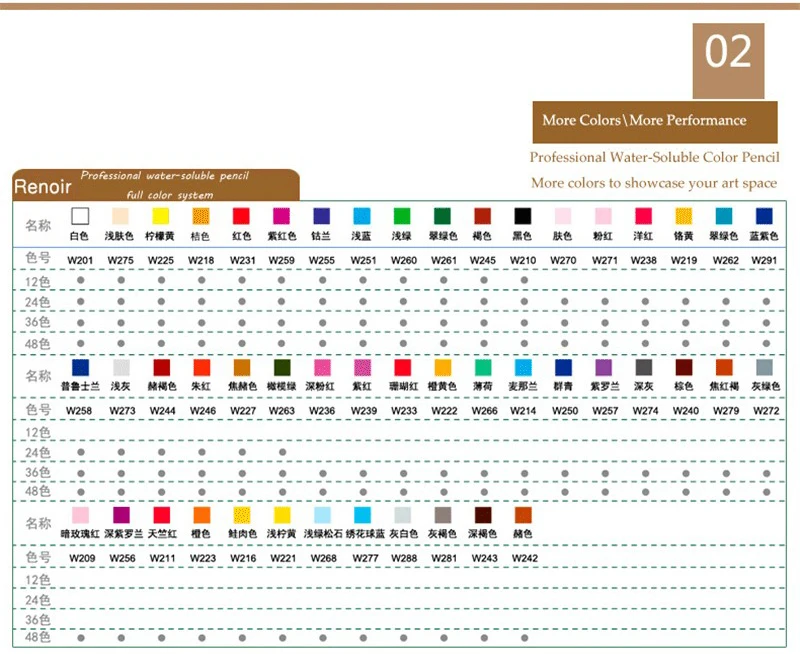Click color code W211
This screenshot has height=654, width=800.
[x=163, y=558]
